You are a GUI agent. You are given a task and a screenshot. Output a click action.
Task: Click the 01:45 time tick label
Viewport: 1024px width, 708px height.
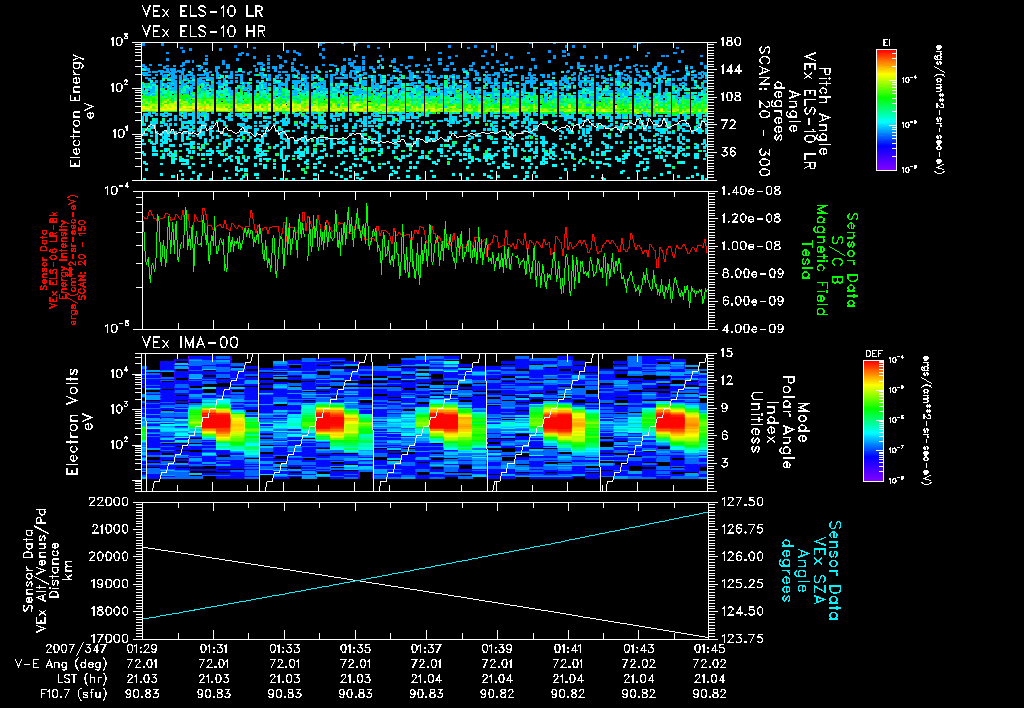click(x=710, y=649)
